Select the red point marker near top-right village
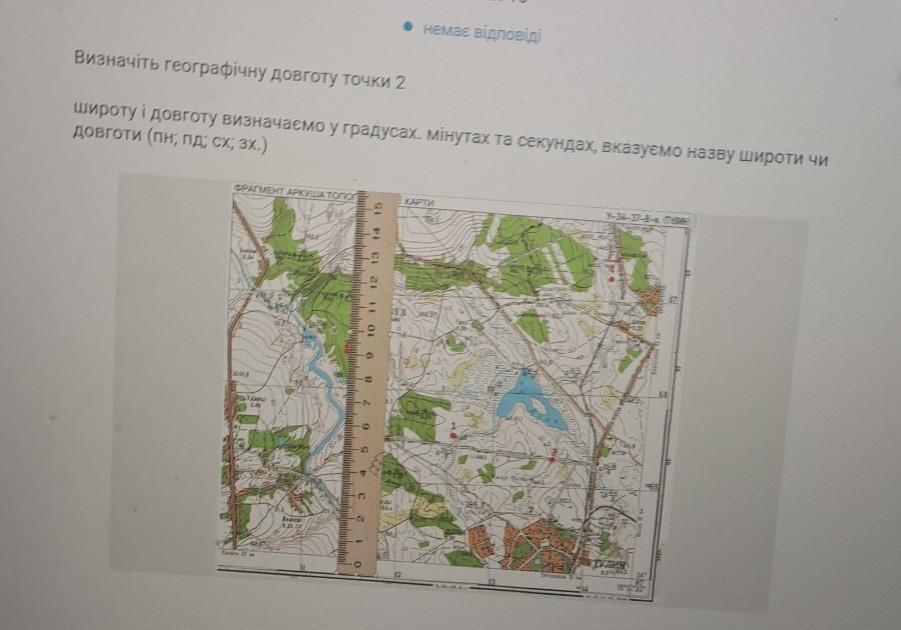 tap(612, 279)
